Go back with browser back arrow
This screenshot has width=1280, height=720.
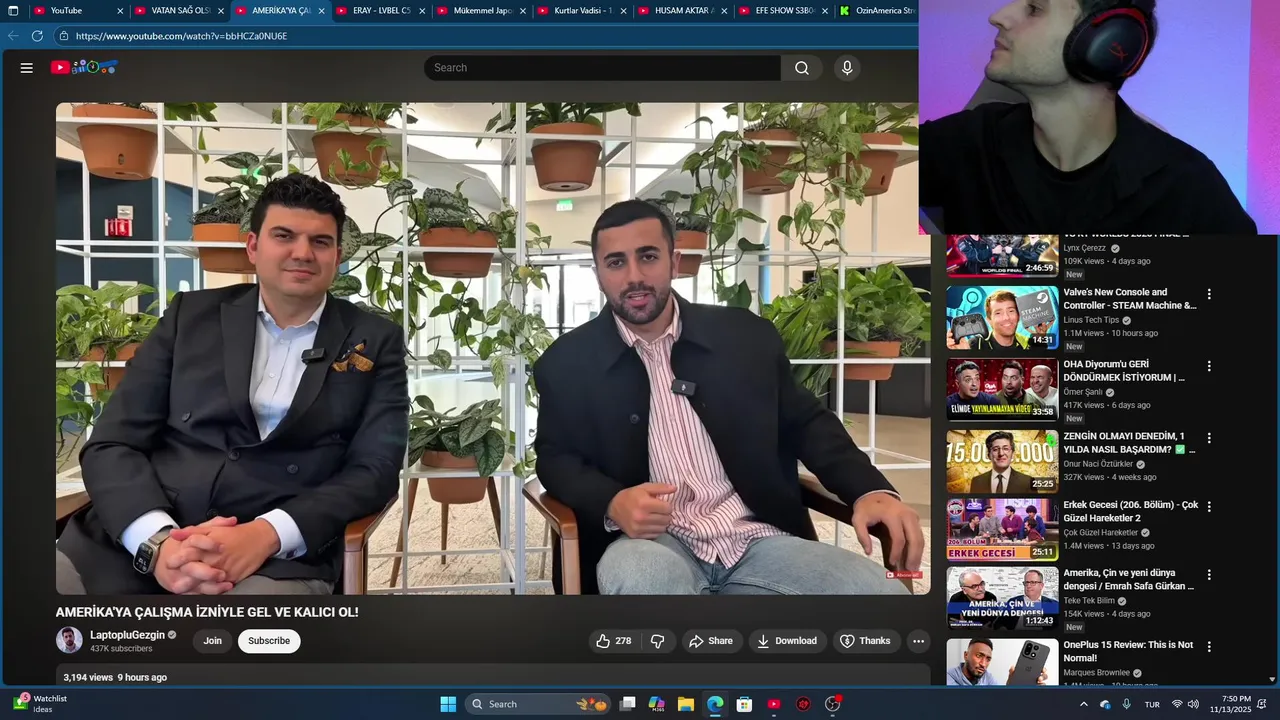(13, 36)
